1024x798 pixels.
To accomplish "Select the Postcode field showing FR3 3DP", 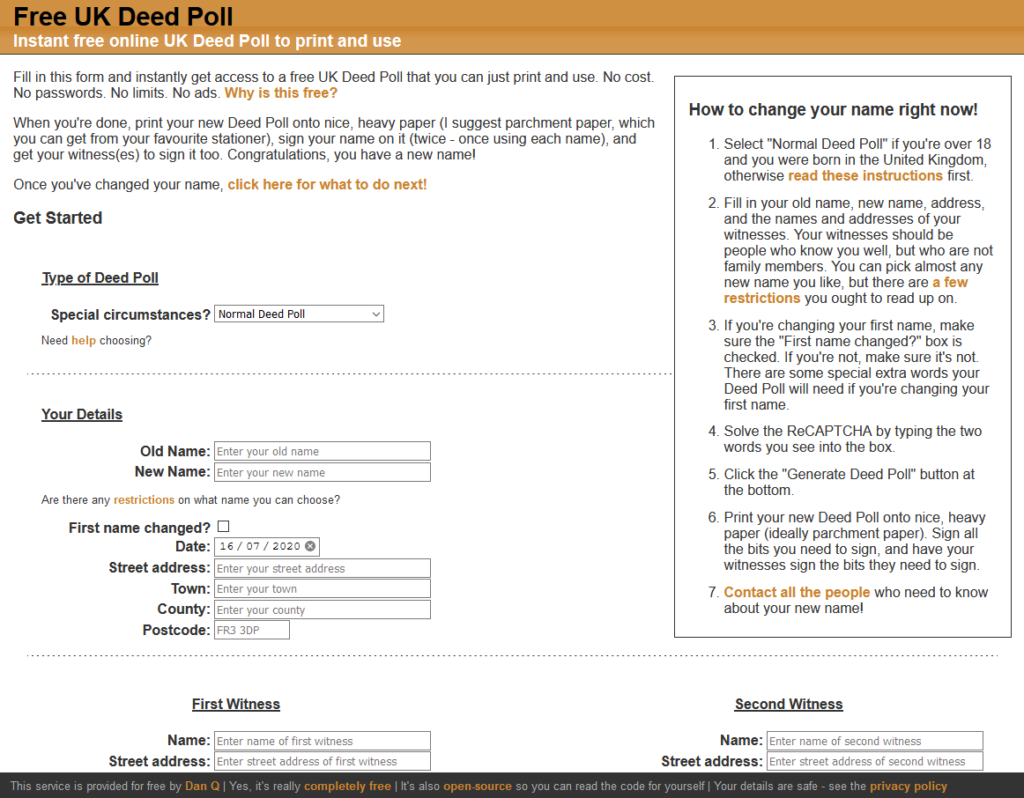I will click(252, 629).
